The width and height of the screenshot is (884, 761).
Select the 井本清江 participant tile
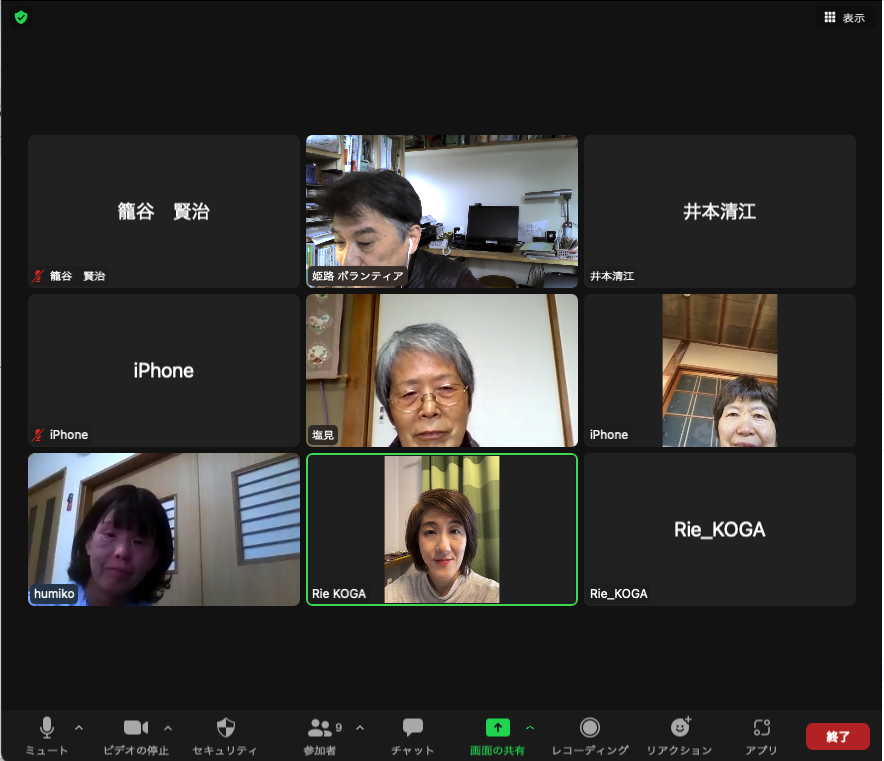point(720,211)
